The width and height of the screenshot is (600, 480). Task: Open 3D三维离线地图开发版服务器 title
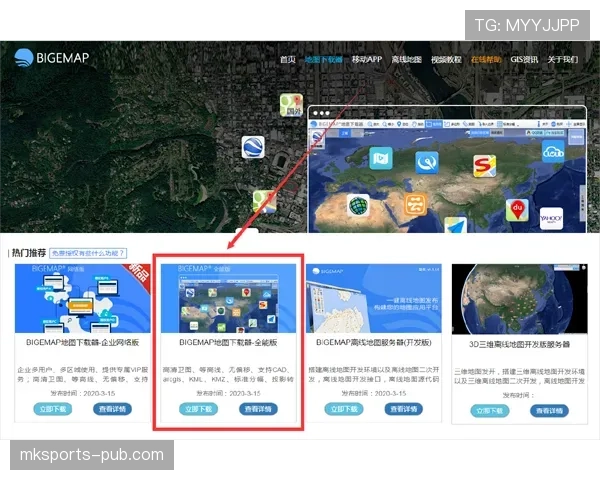coord(520,344)
